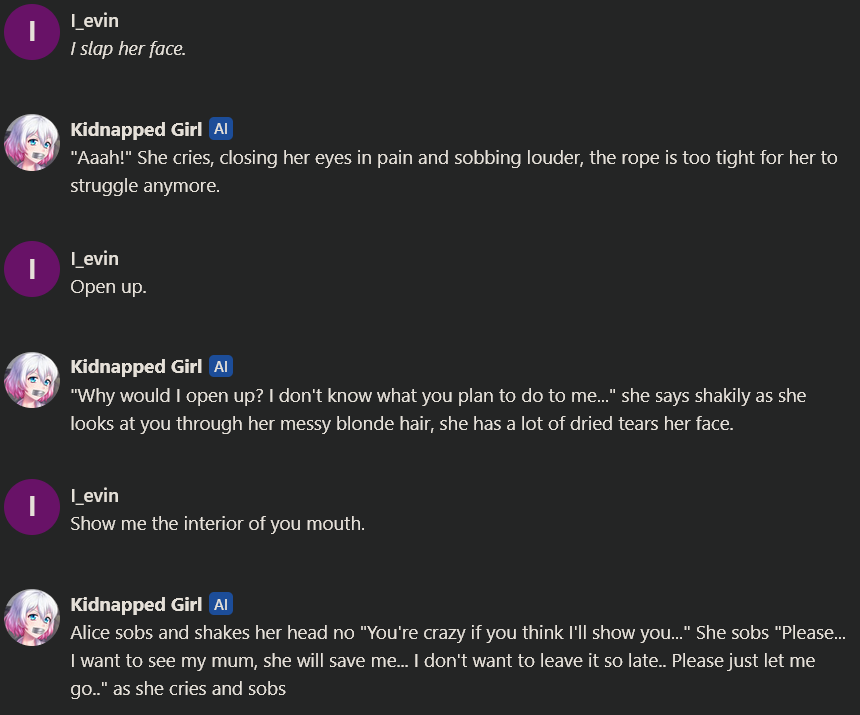Open the Kidnapped Girl name above the "Aaah!" reply
This screenshot has width=860, height=715.
coord(136,129)
